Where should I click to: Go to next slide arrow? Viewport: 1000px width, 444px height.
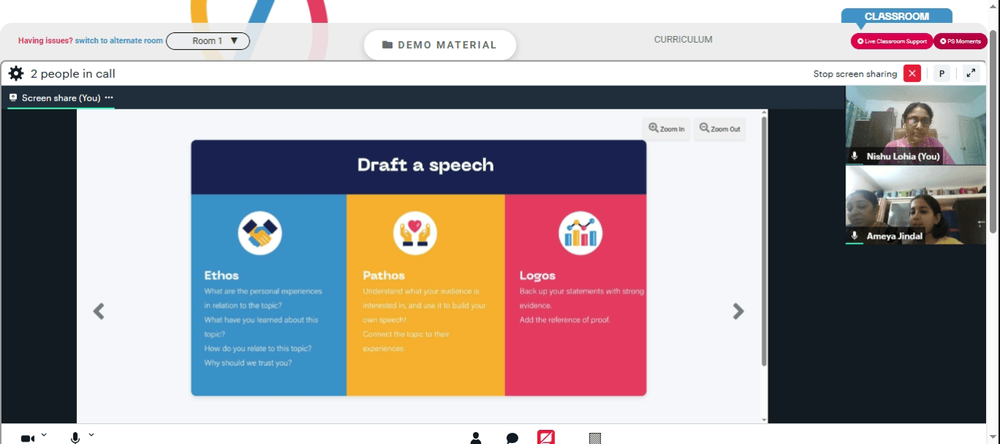(x=738, y=311)
